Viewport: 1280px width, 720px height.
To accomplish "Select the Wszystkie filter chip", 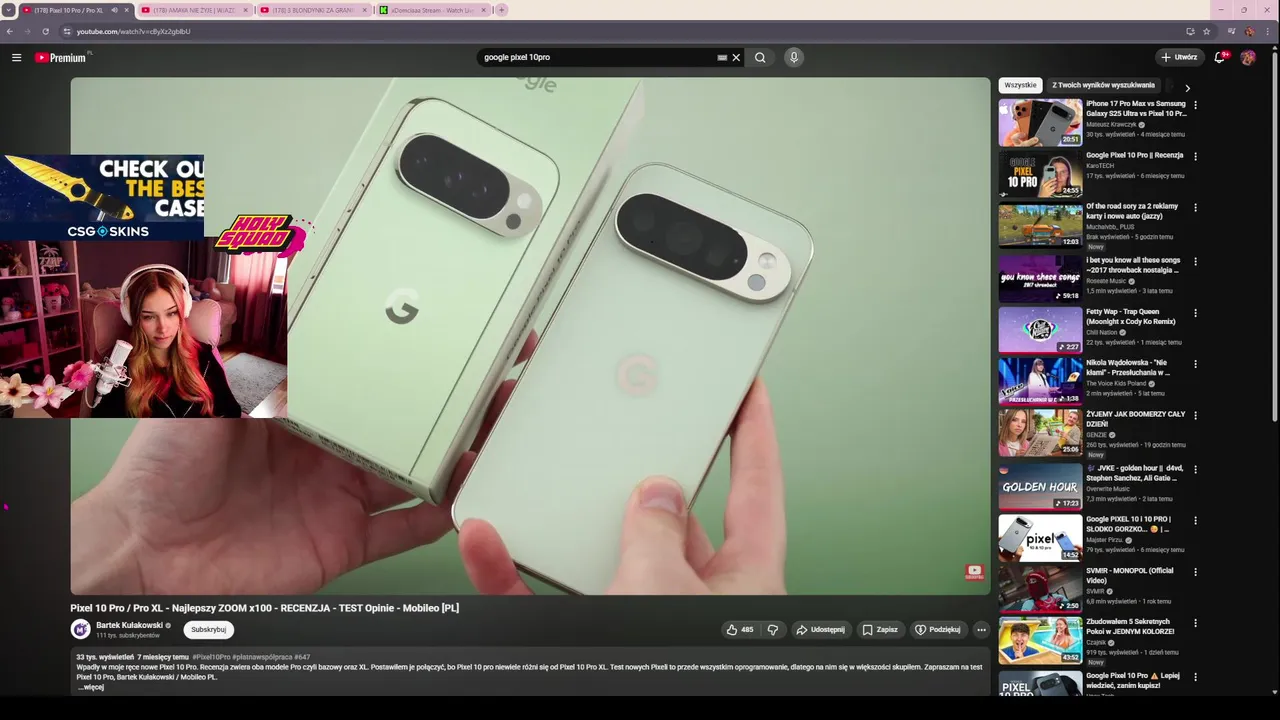I will point(1020,85).
